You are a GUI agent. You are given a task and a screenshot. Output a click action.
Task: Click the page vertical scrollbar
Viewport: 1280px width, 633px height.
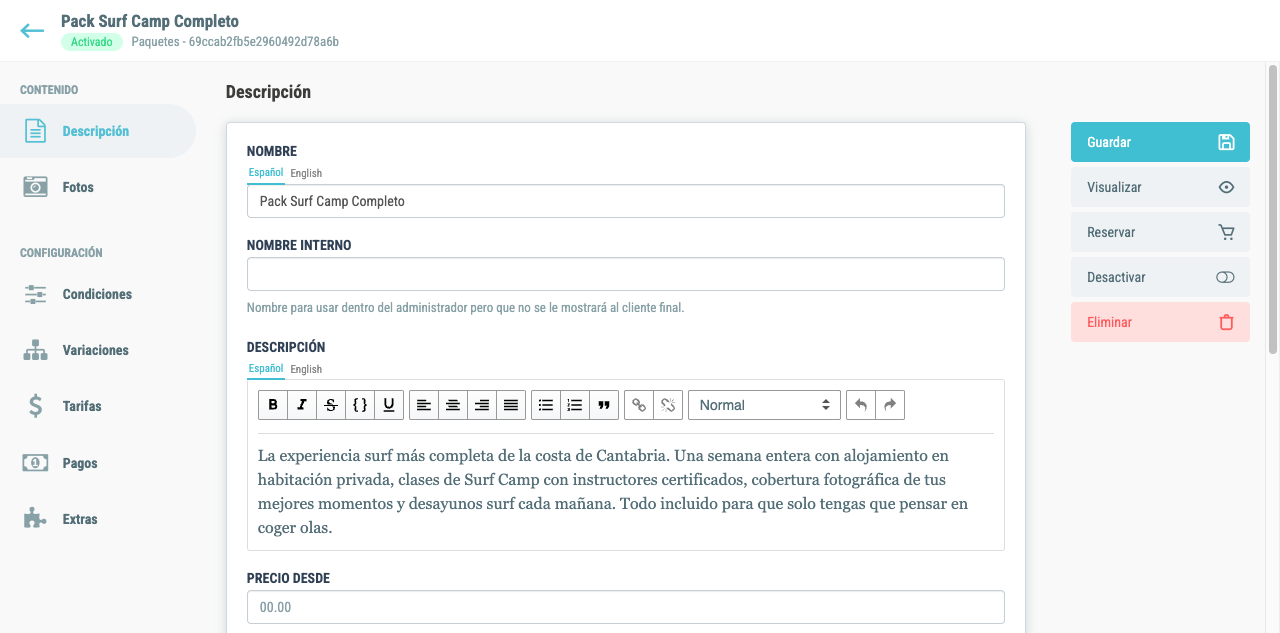click(1273, 210)
